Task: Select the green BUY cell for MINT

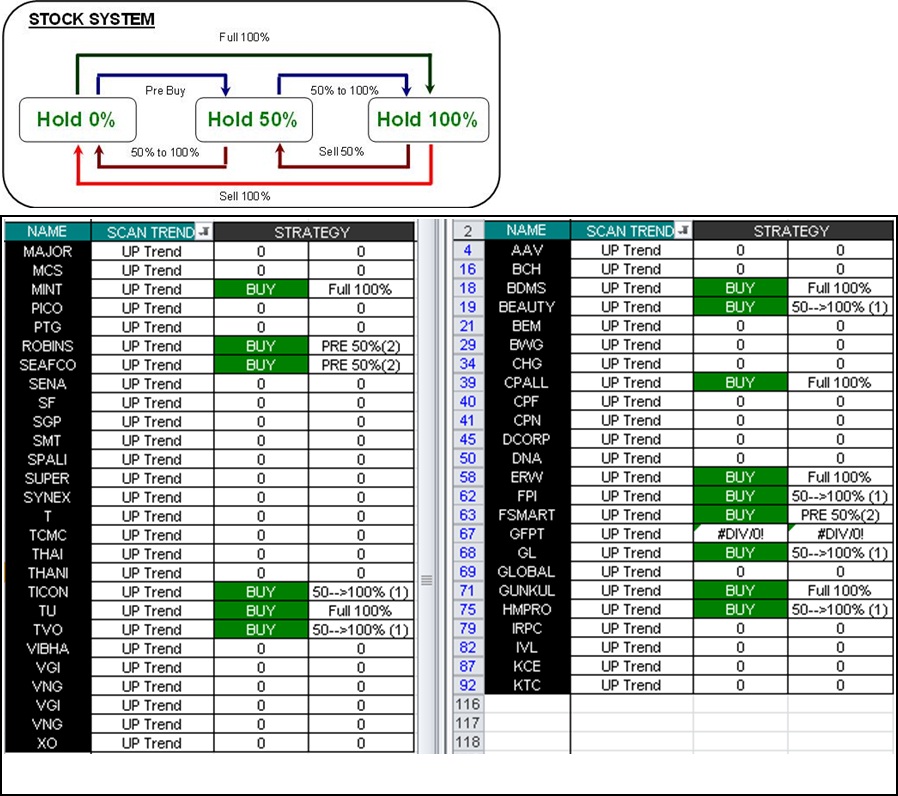Action: pyautogui.click(x=261, y=289)
